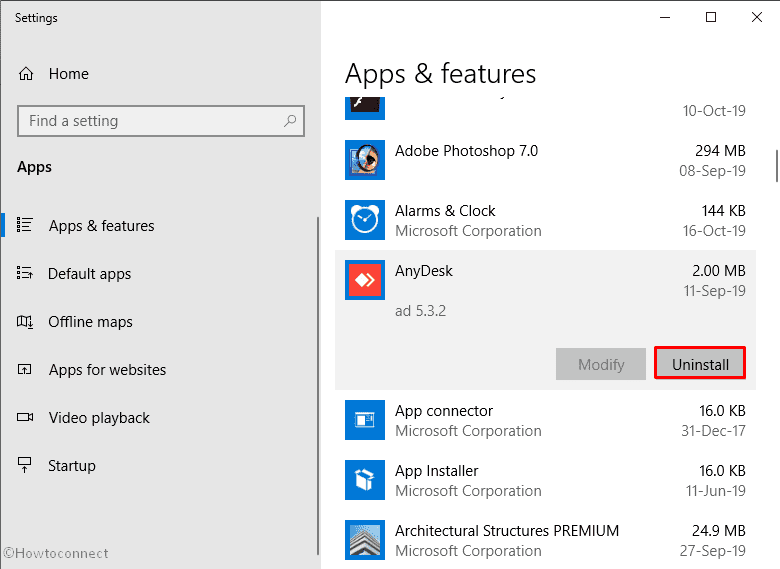Click the 144 KB size value

(723, 210)
